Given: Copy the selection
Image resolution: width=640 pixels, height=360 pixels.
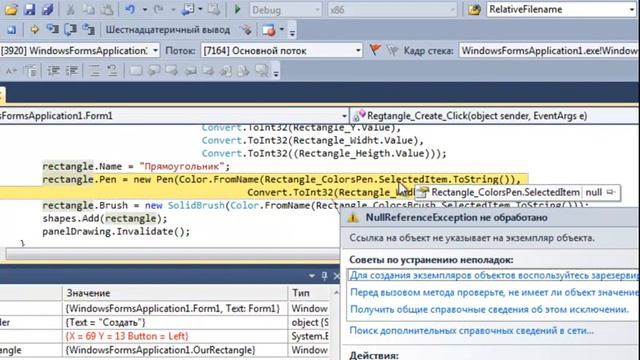Looking at the screenshot, I should [x=89, y=9].
